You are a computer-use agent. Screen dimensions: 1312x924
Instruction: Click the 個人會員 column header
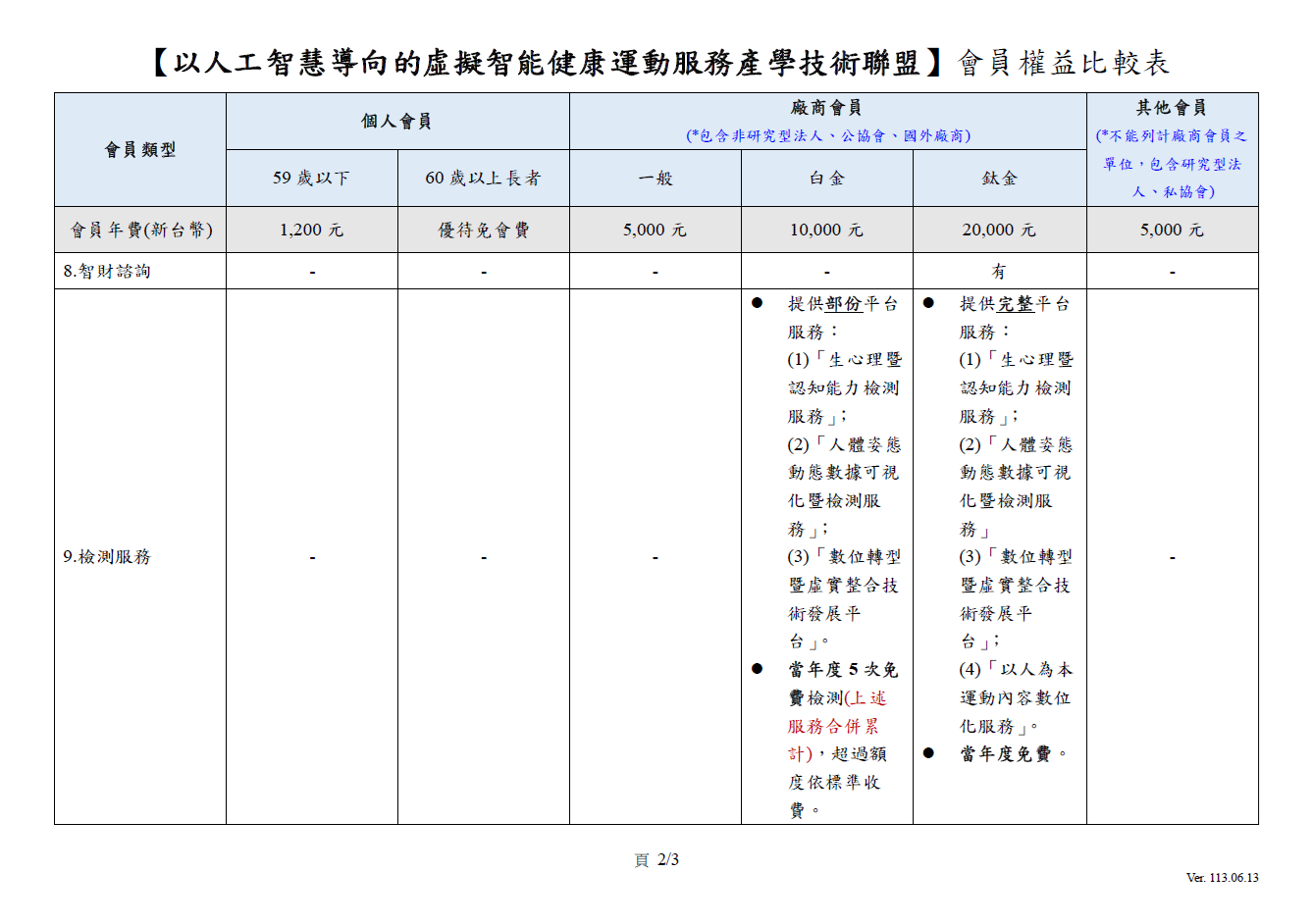[396, 121]
